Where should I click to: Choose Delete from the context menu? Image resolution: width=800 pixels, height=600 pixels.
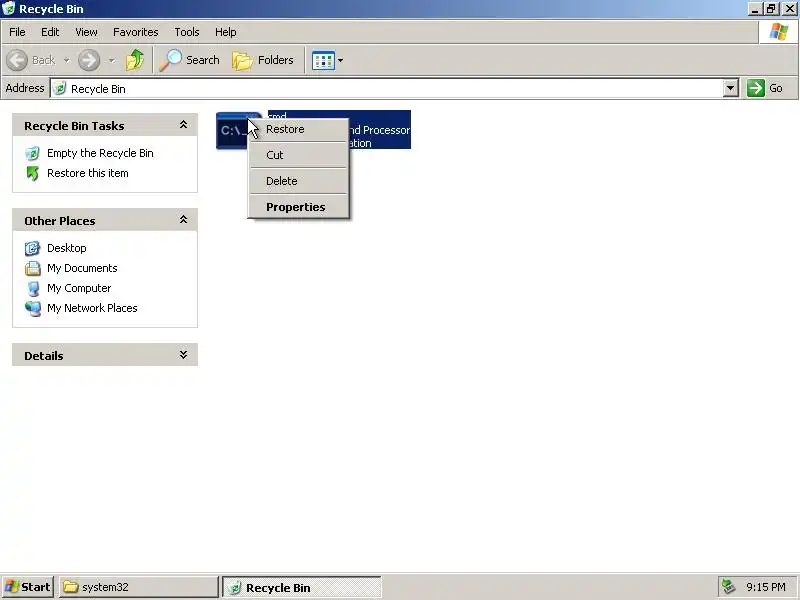pyautogui.click(x=298, y=181)
